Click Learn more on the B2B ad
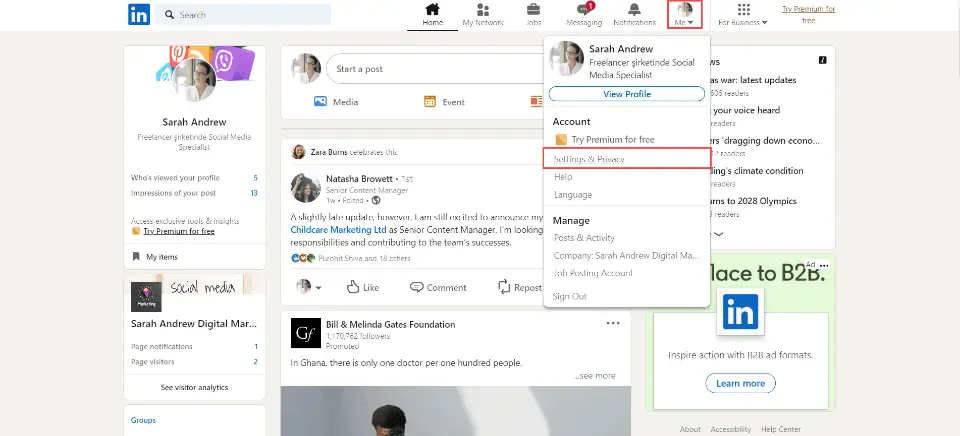Viewport: 960px width, 436px height. coord(740,383)
